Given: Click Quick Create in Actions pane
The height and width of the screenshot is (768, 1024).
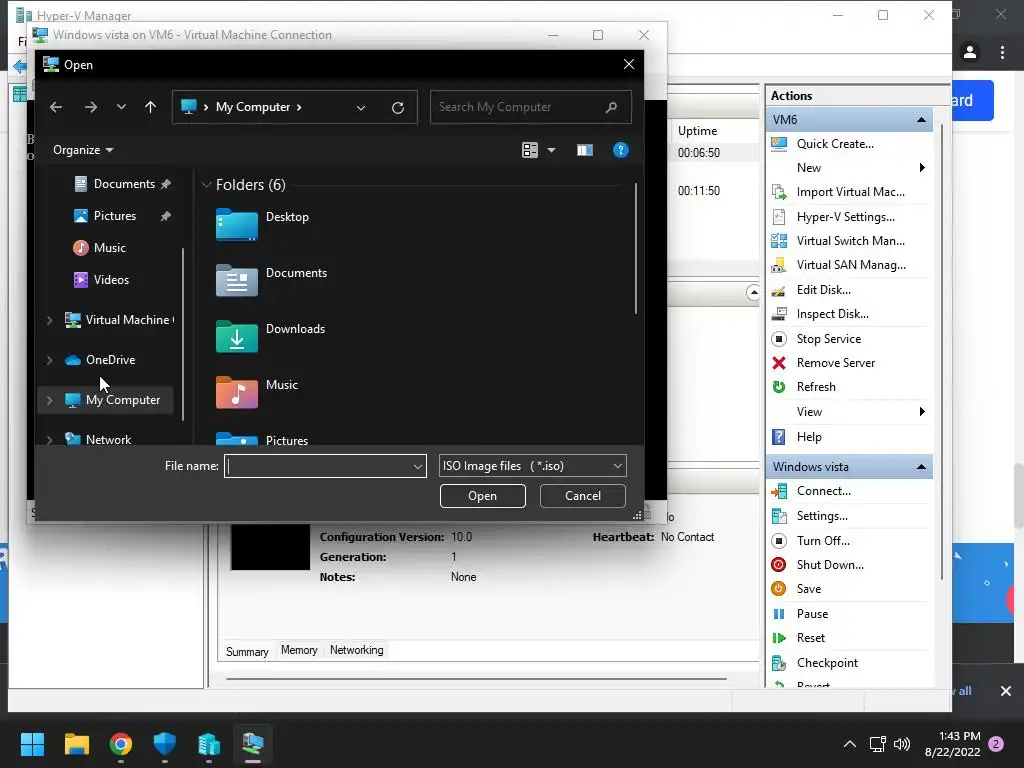Looking at the screenshot, I should pos(834,144).
